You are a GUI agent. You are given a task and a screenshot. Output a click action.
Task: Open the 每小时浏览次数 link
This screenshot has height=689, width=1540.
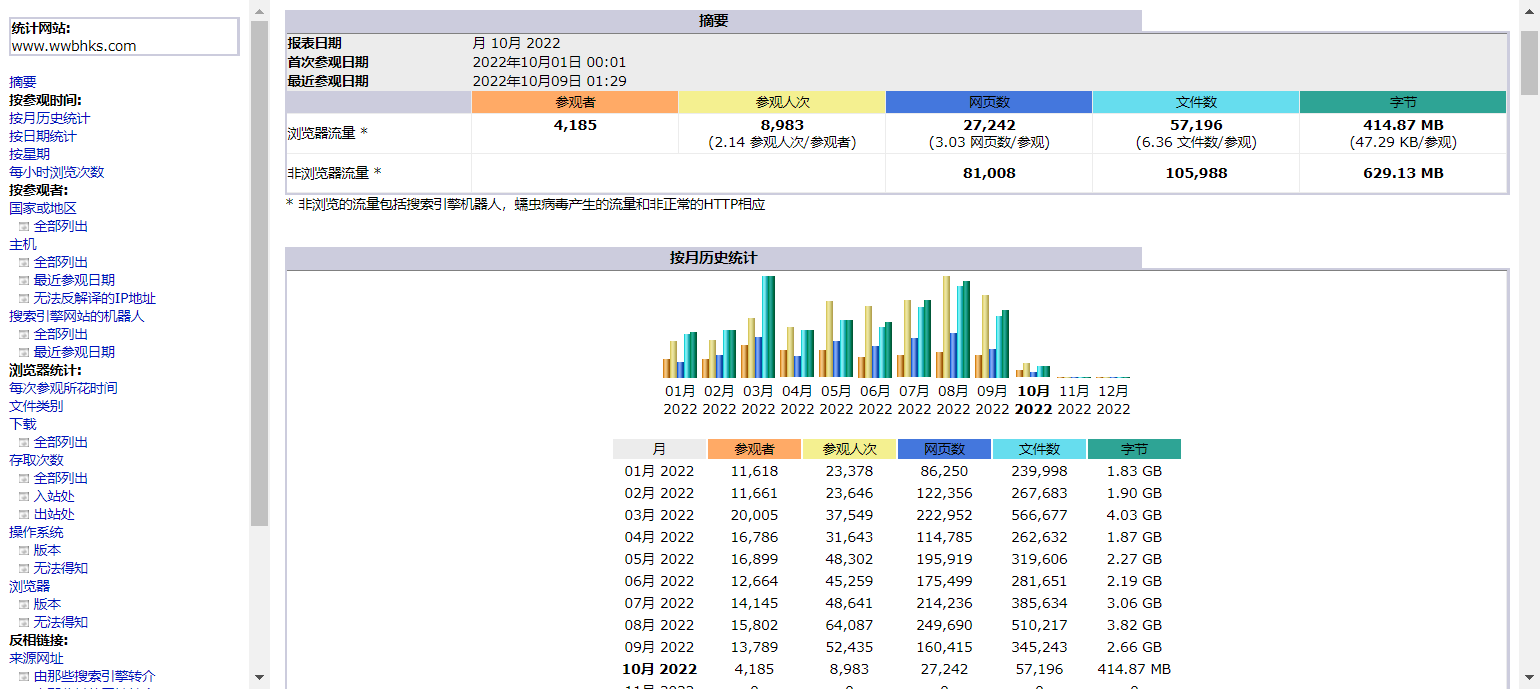(x=56, y=172)
